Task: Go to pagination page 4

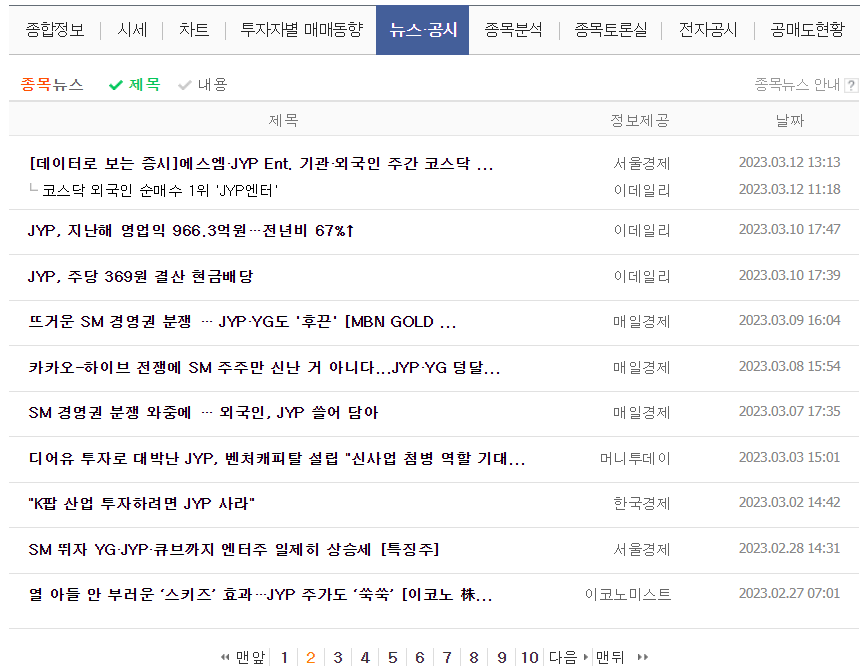Action: point(365,657)
